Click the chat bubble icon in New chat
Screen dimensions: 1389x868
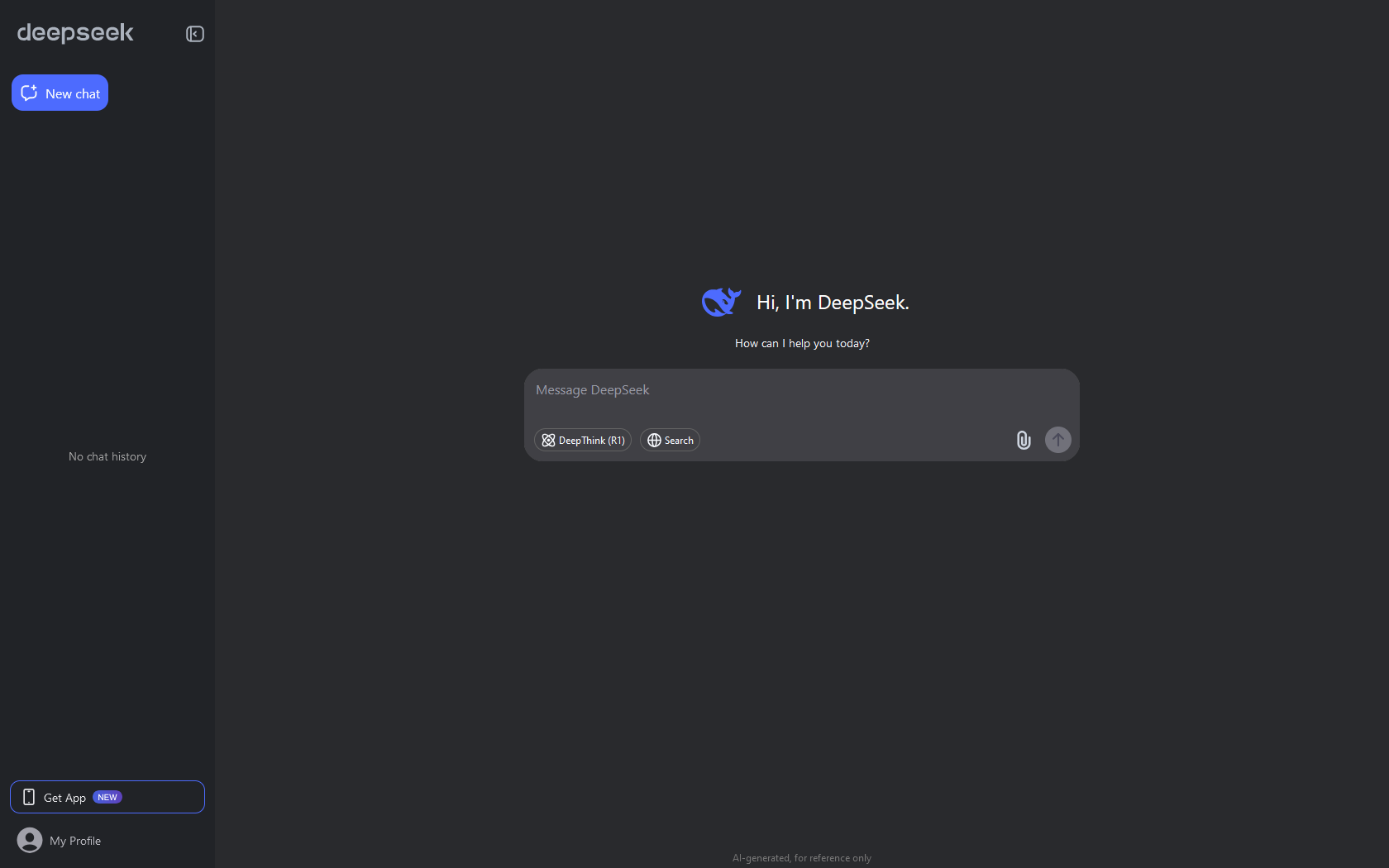click(x=30, y=93)
